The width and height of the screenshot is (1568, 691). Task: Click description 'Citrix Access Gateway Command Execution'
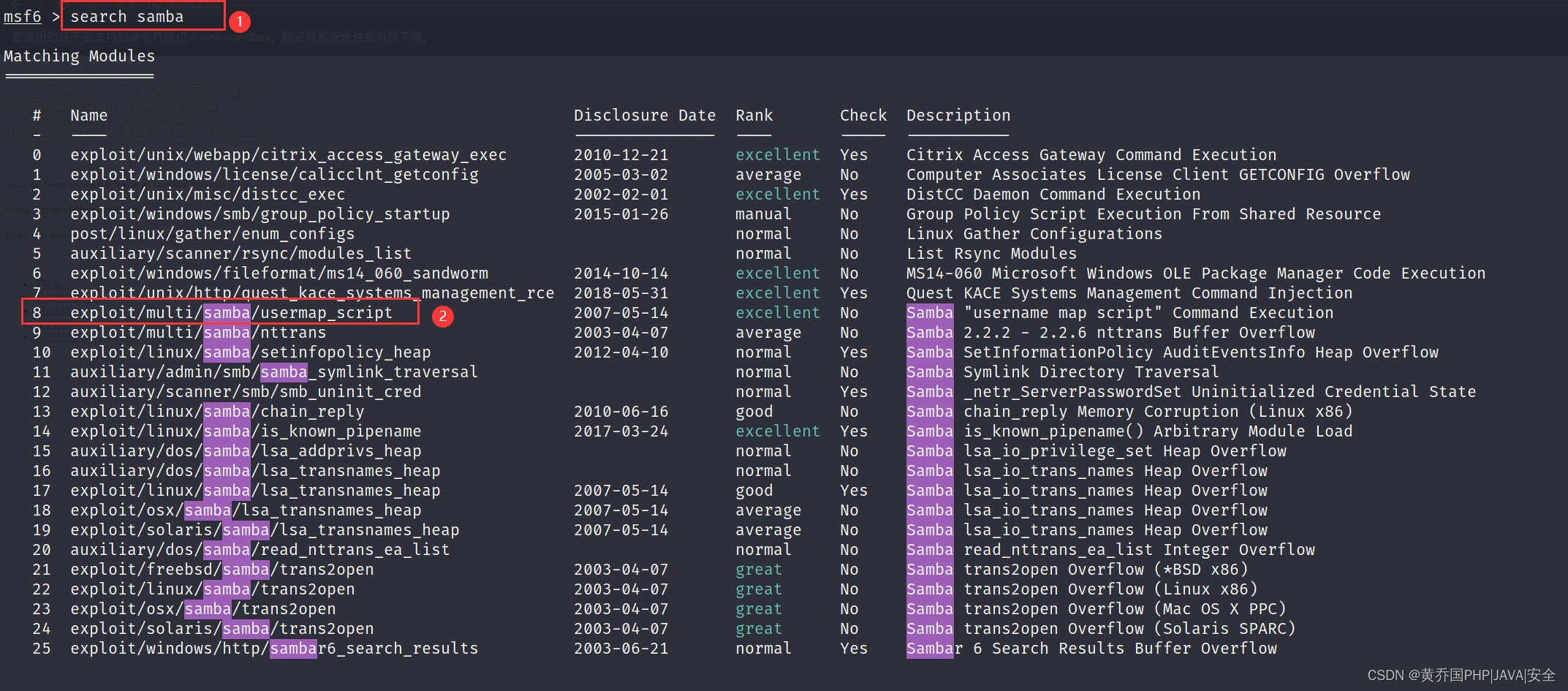[x=1091, y=155]
